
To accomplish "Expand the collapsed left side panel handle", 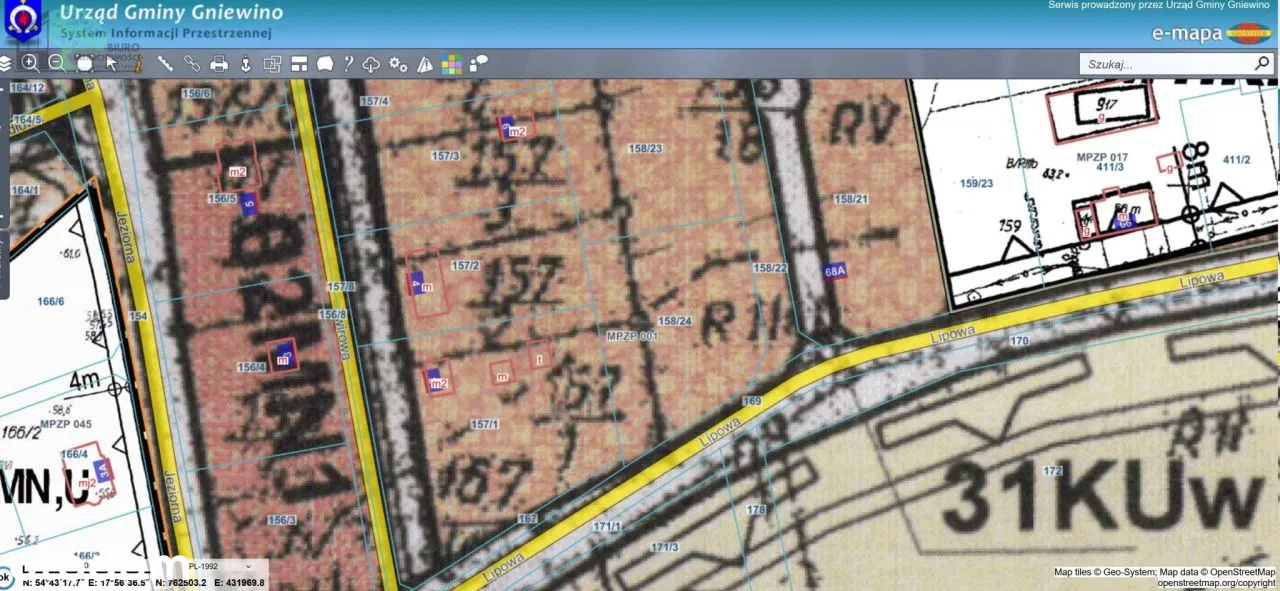I will (4, 264).
